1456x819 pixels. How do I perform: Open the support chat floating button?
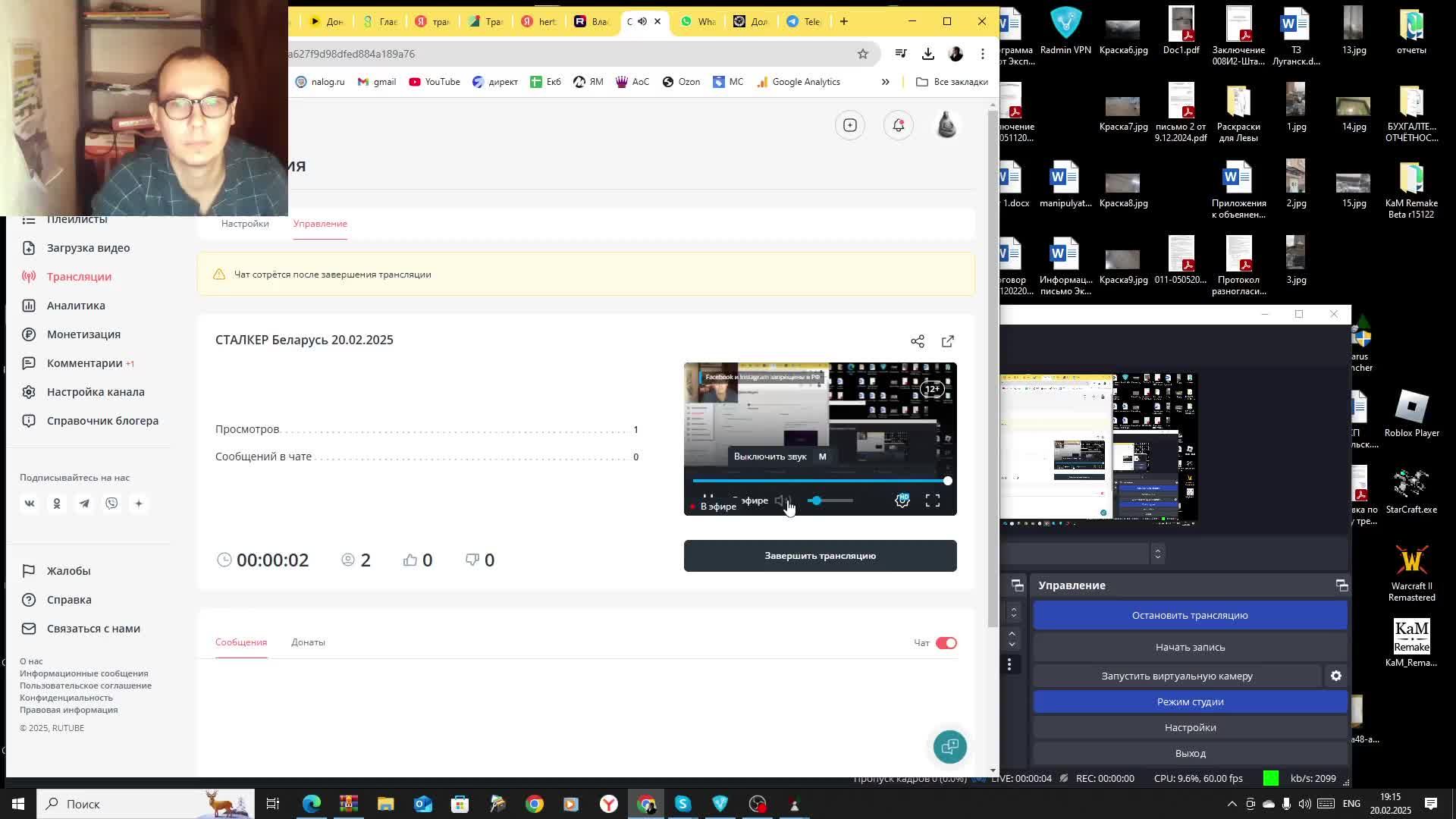coord(950,747)
